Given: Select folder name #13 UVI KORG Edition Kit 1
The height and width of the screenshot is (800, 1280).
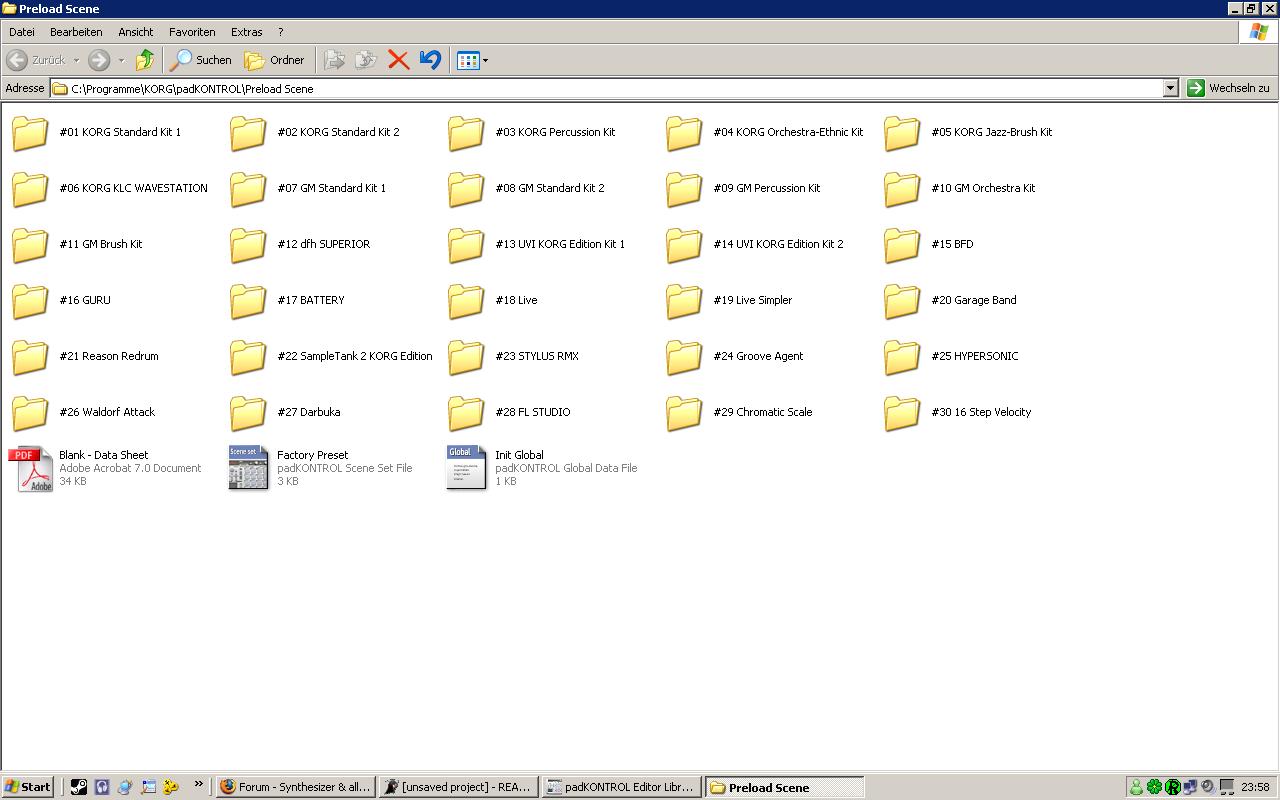Looking at the screenshot, I should (560, 244).
